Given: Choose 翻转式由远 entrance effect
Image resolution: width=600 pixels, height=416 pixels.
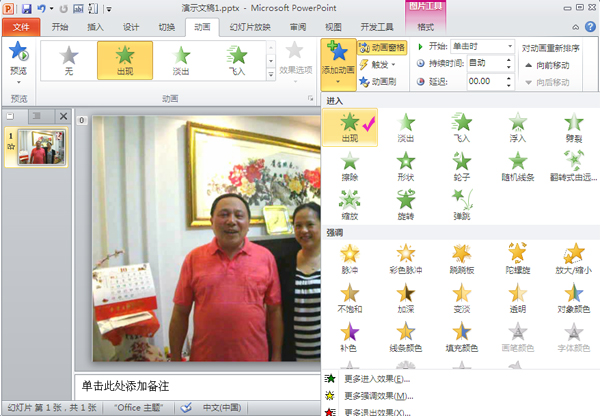Looking at the screenshot, I should (574, 166).
